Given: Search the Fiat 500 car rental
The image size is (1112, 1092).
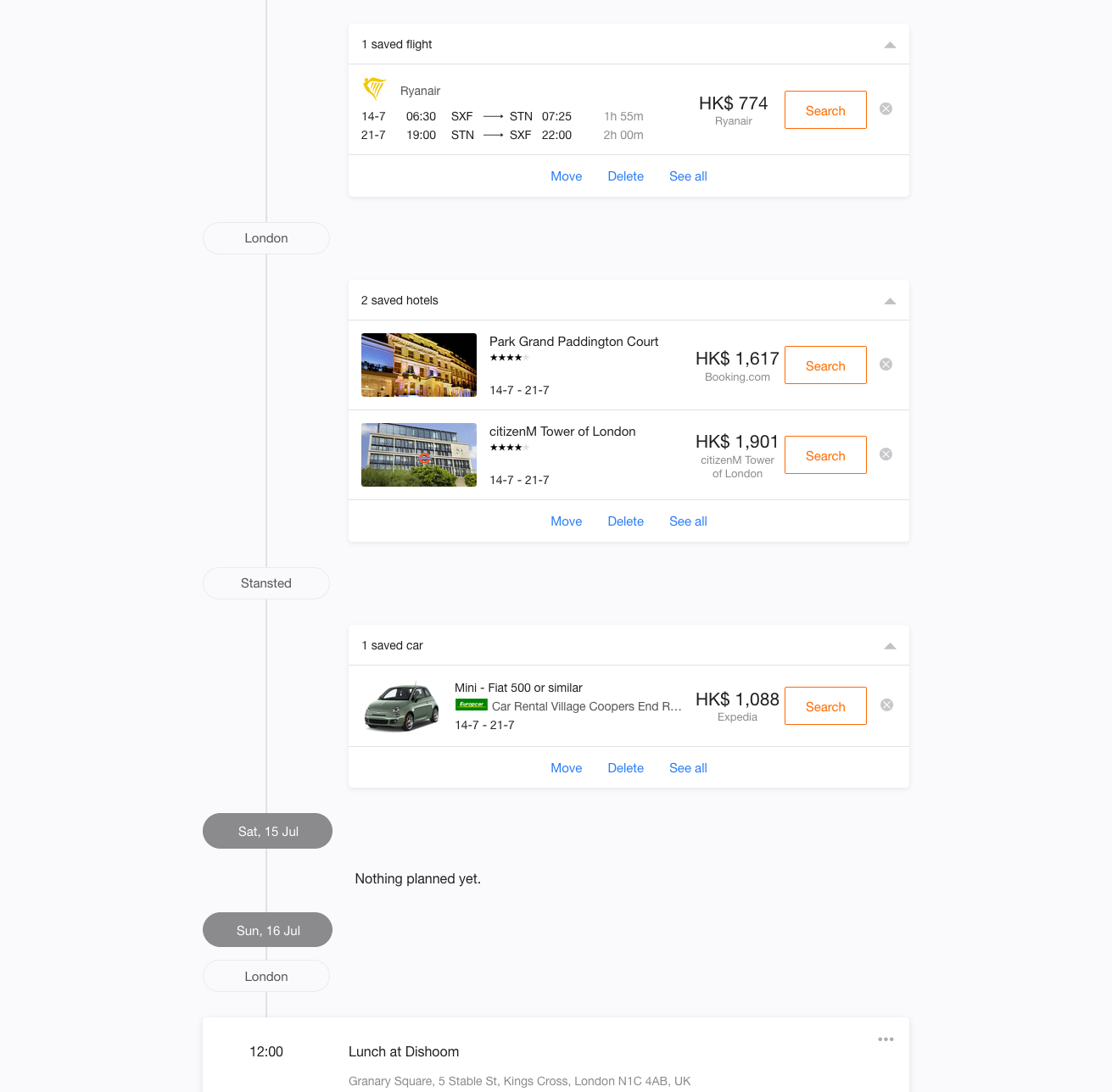Looking at the screenshot, I should [825, 706].
